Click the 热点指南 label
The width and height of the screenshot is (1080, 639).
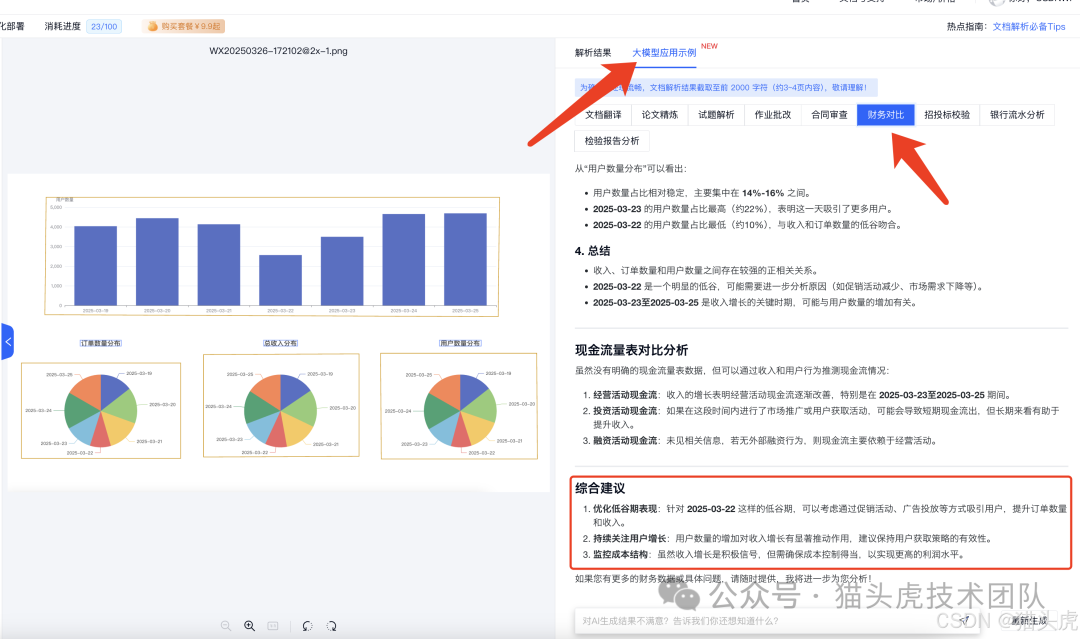point(967,27)
